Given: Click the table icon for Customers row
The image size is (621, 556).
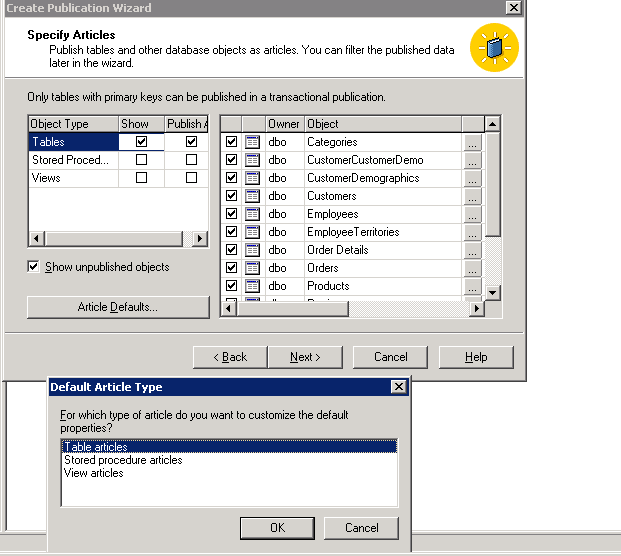Looking at the screenshot, I should [252, 196].
